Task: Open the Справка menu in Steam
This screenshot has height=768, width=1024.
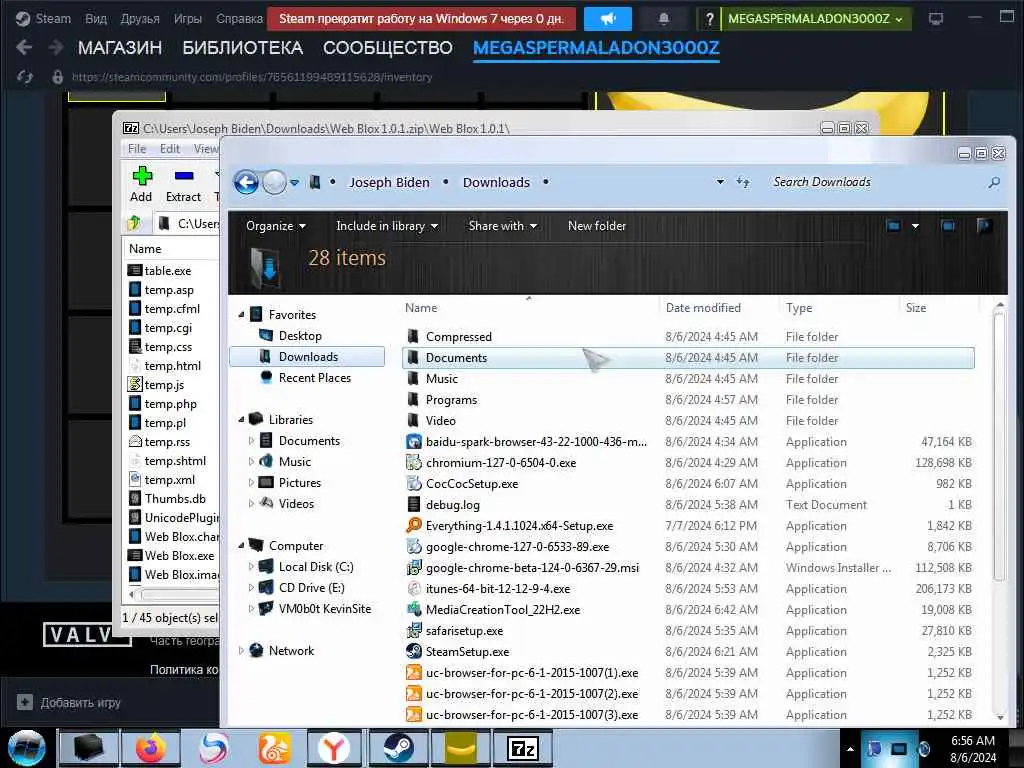Action: (239, 18)
